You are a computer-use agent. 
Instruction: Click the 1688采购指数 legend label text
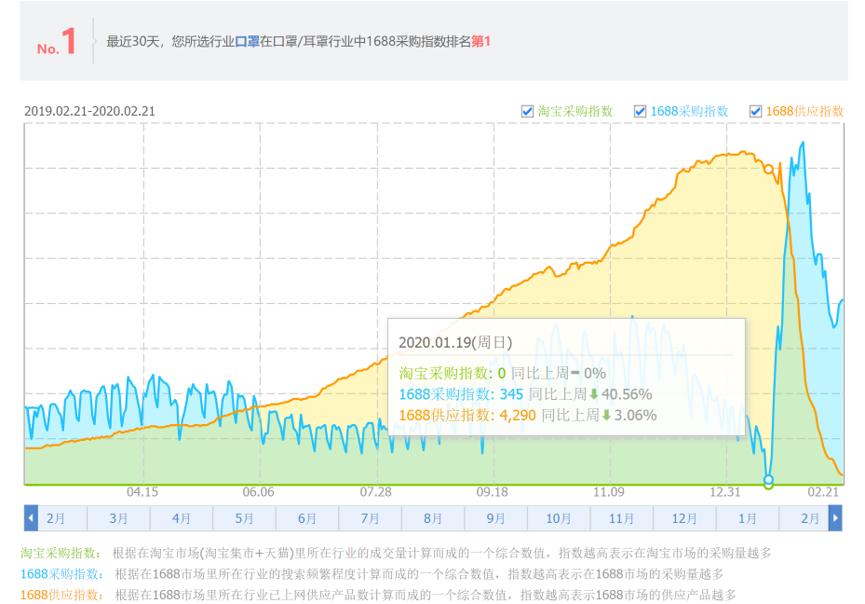click(689, 111)
